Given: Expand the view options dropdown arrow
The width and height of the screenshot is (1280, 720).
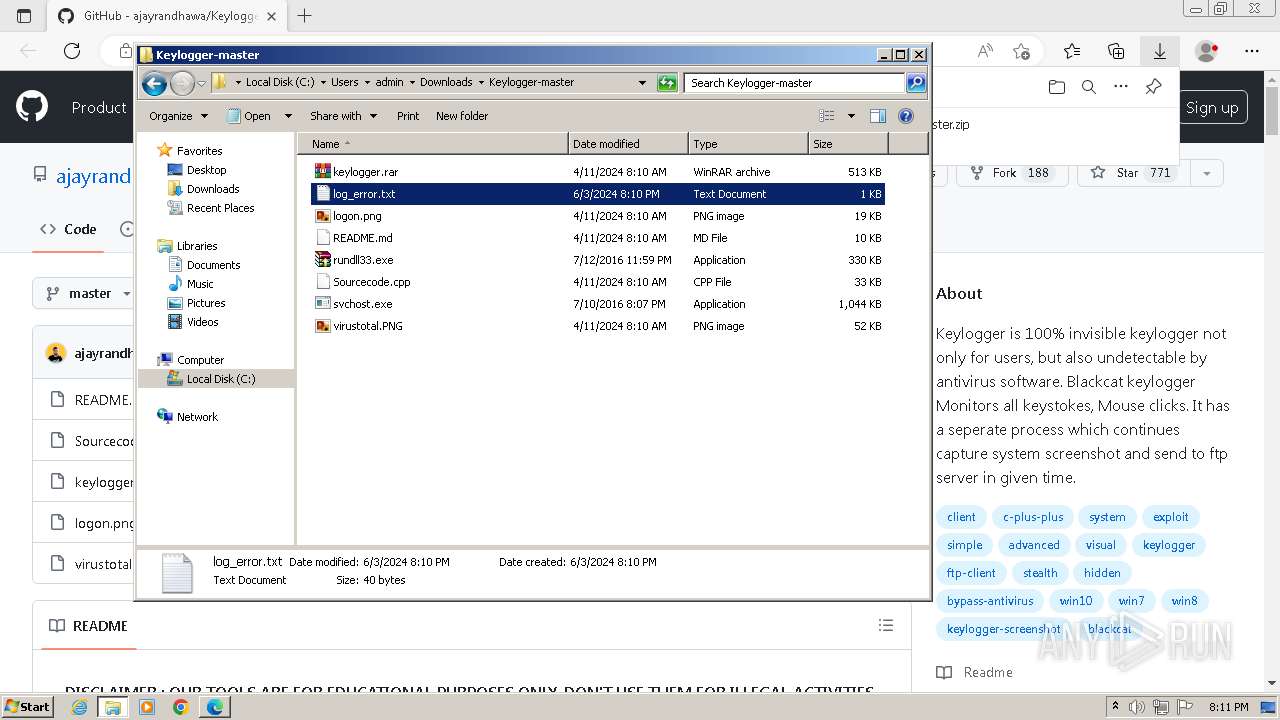Looking at the screenshot, I should pyautogui.click(x=851, y=116).
